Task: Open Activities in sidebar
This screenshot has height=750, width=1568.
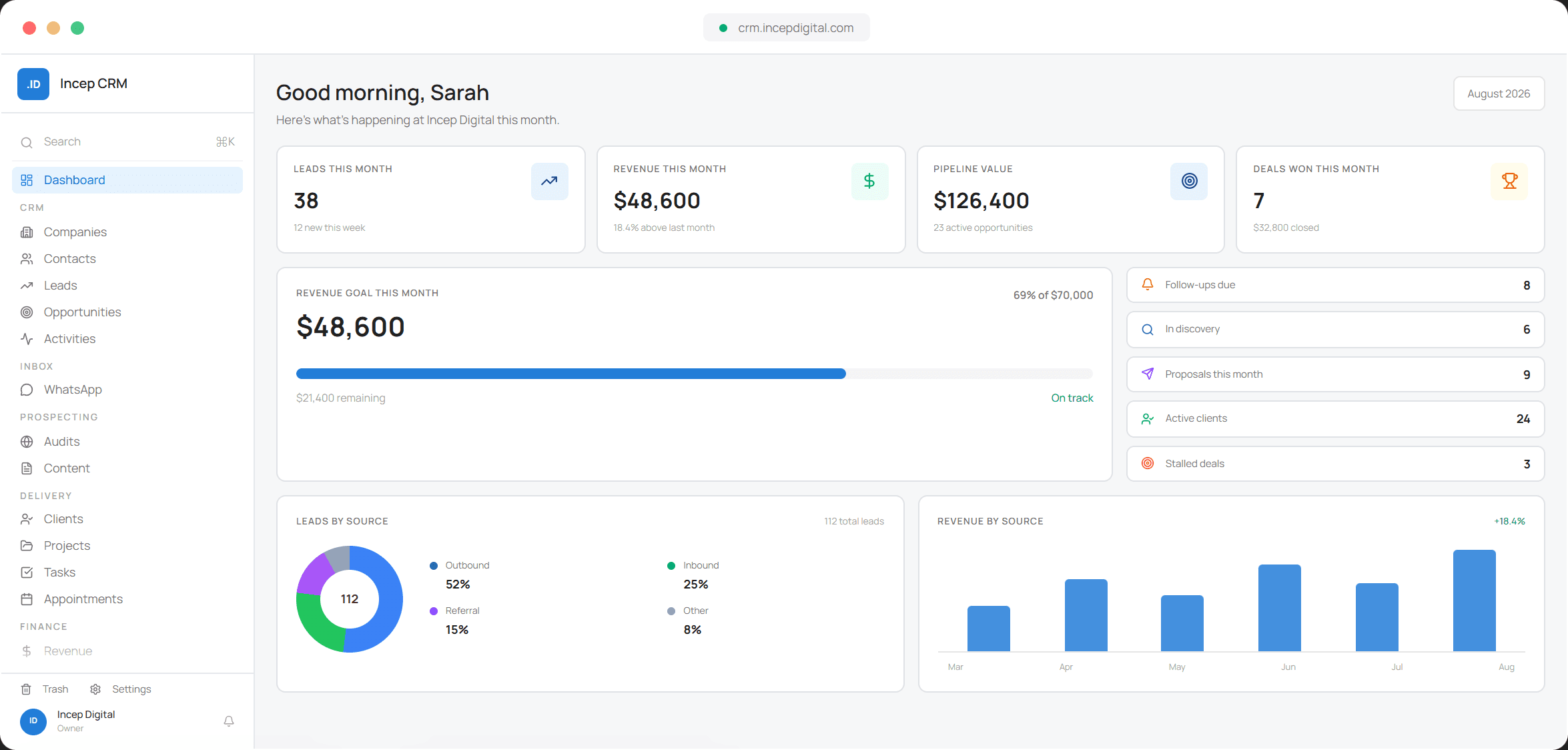Action: pyautogui.click(x=127, y=339)
